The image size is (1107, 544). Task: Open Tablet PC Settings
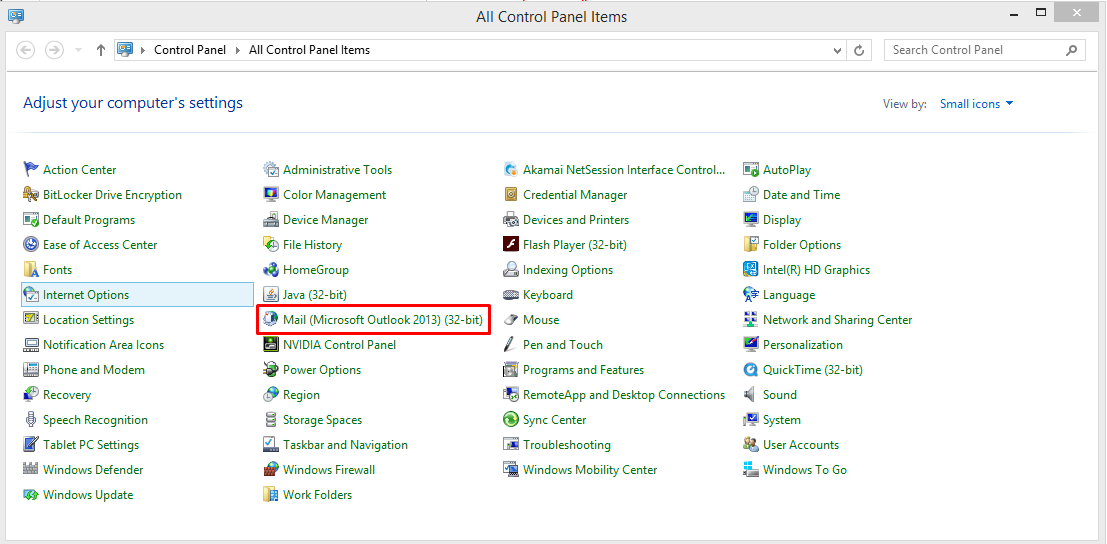[91, 445]
